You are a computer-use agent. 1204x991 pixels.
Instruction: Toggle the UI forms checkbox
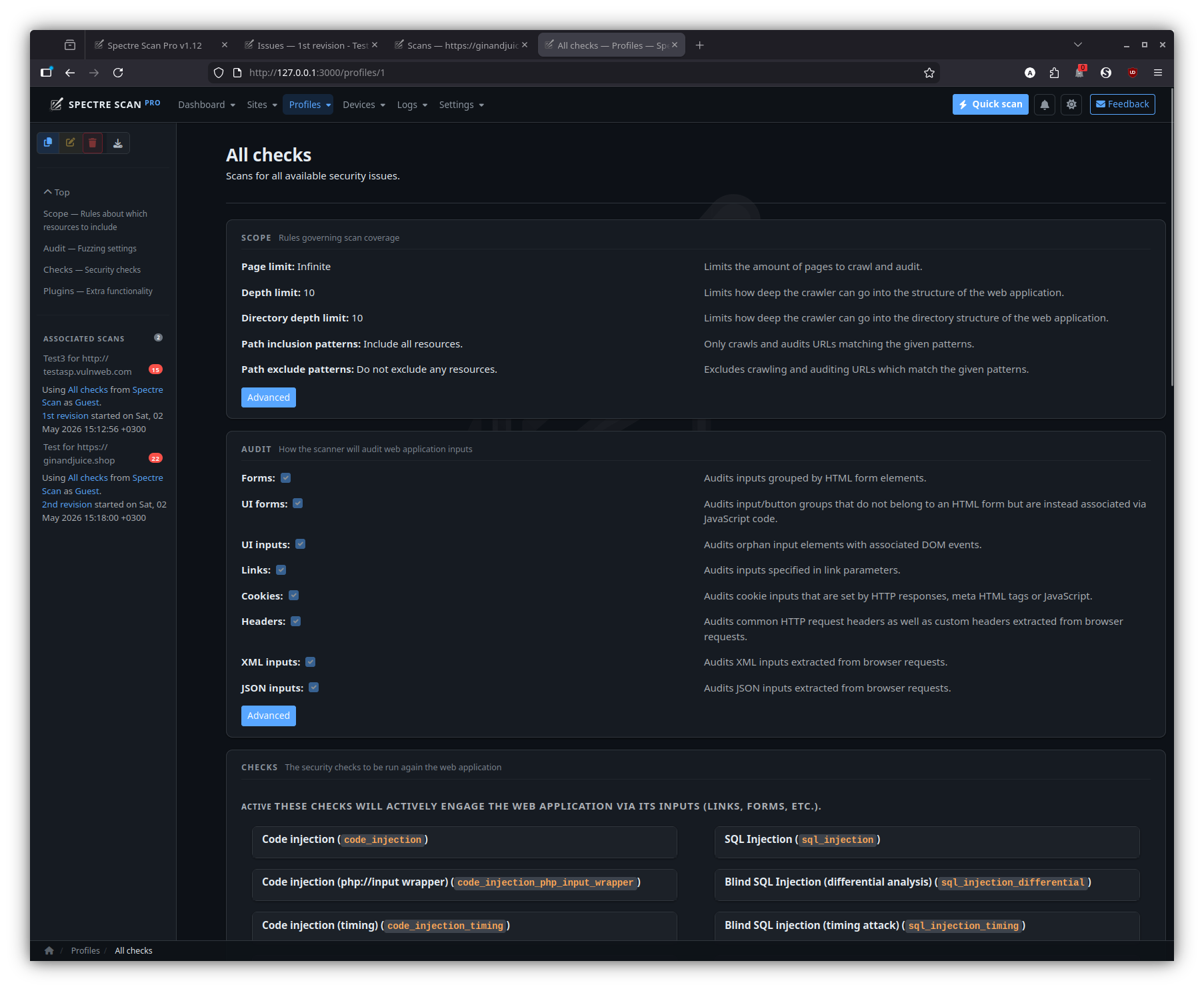(x=298, y=504)
